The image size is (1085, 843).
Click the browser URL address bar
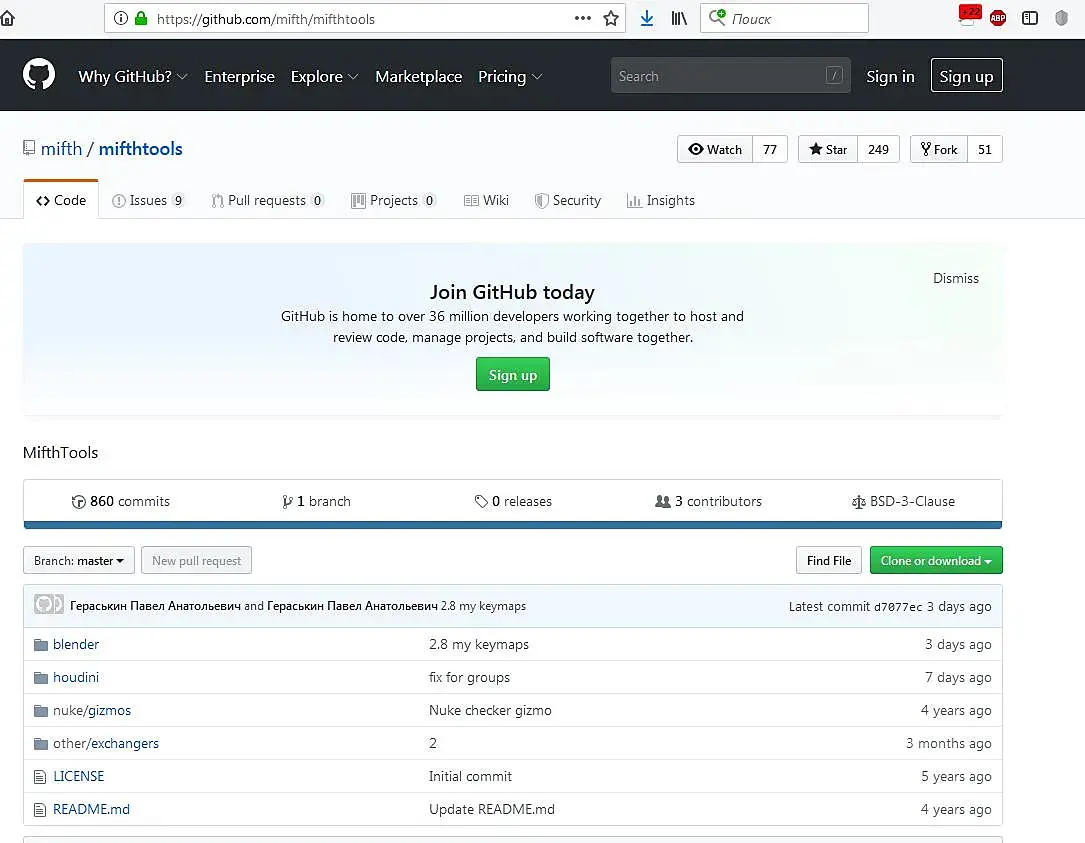[365, 19]
